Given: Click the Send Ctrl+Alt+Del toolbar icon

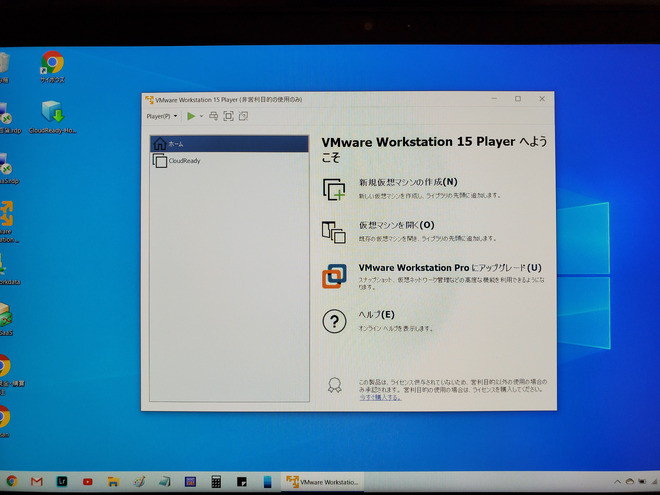Looking at the screenshot, I should (213, 116).
